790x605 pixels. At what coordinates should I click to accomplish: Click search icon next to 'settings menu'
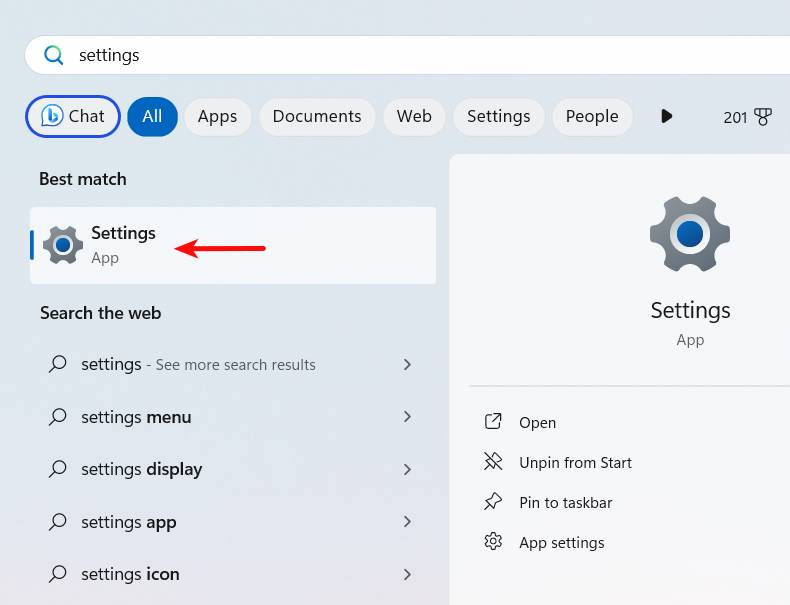pyautogui.click(x=57, y=417)
